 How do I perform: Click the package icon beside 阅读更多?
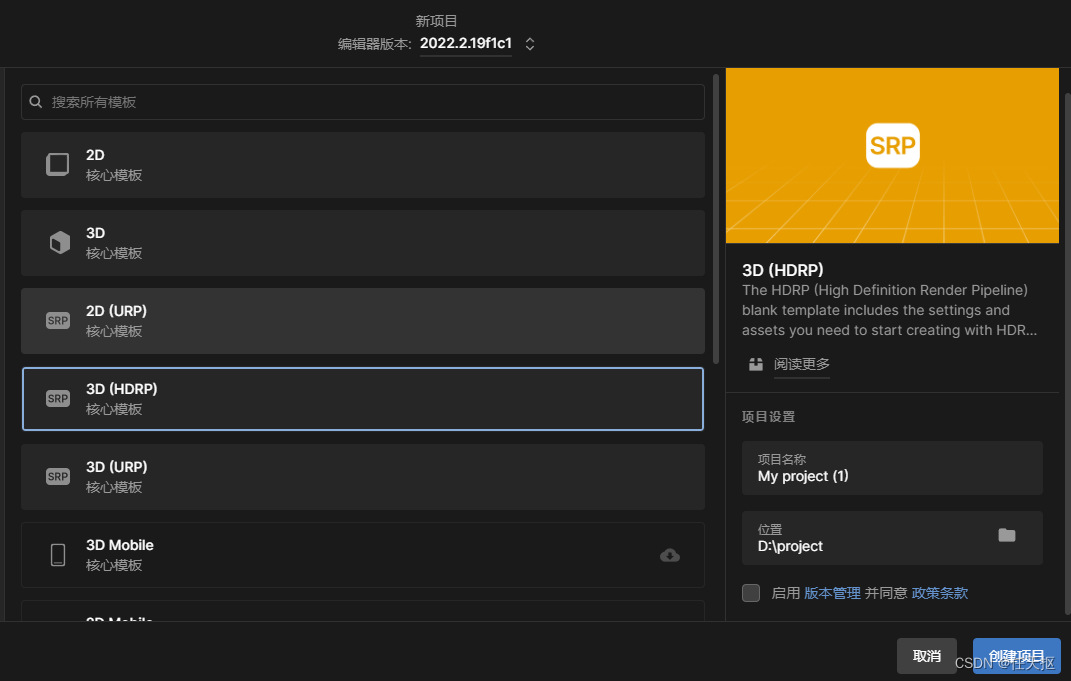click(755, 364)
